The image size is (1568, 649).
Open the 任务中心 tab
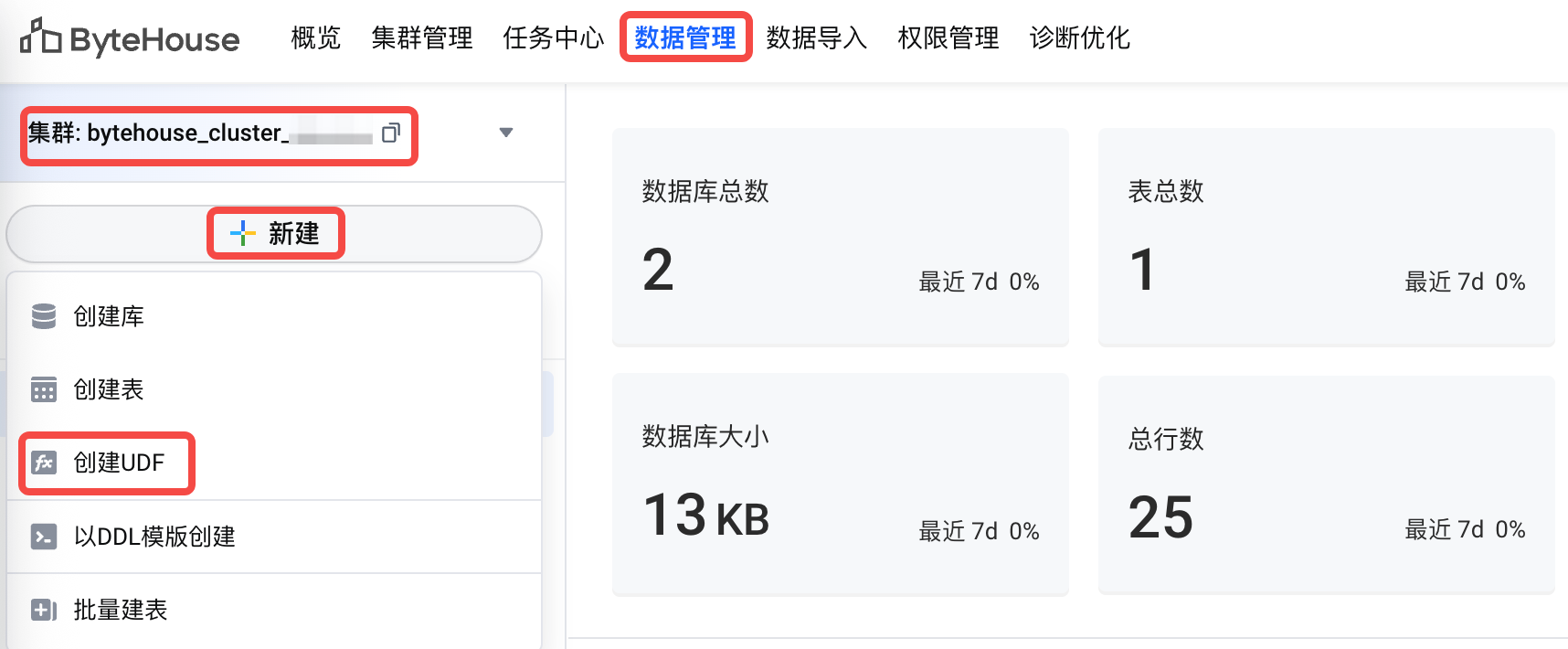(554, 37)
